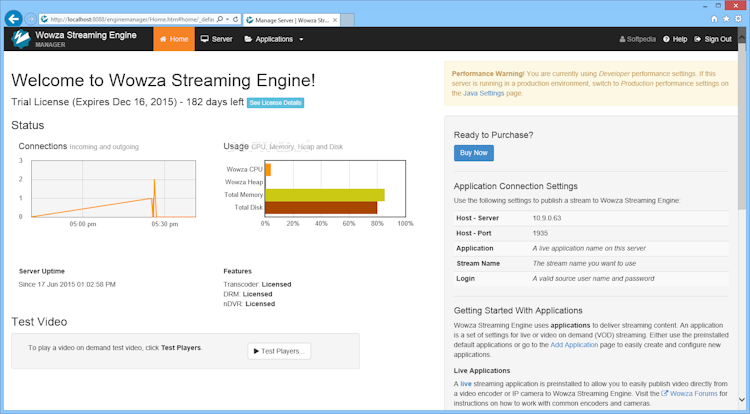Image resolution: width=750 pixels, height=414 pixels.
Task: Click the See License Details button
Action: coord(276,103)
